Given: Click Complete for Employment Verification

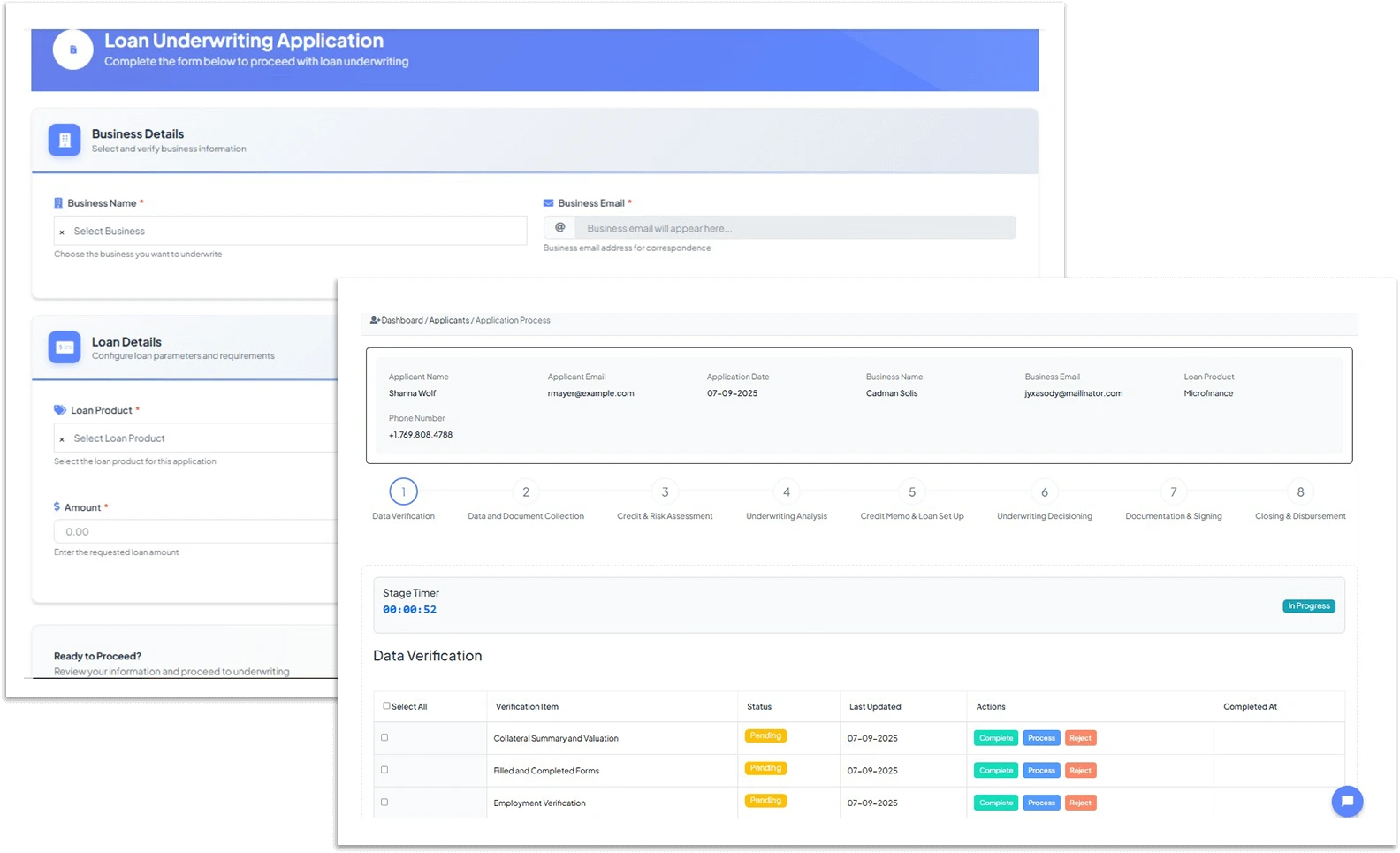Looking at the screenshot, I should pyautogui.click(x=996, y=803).
